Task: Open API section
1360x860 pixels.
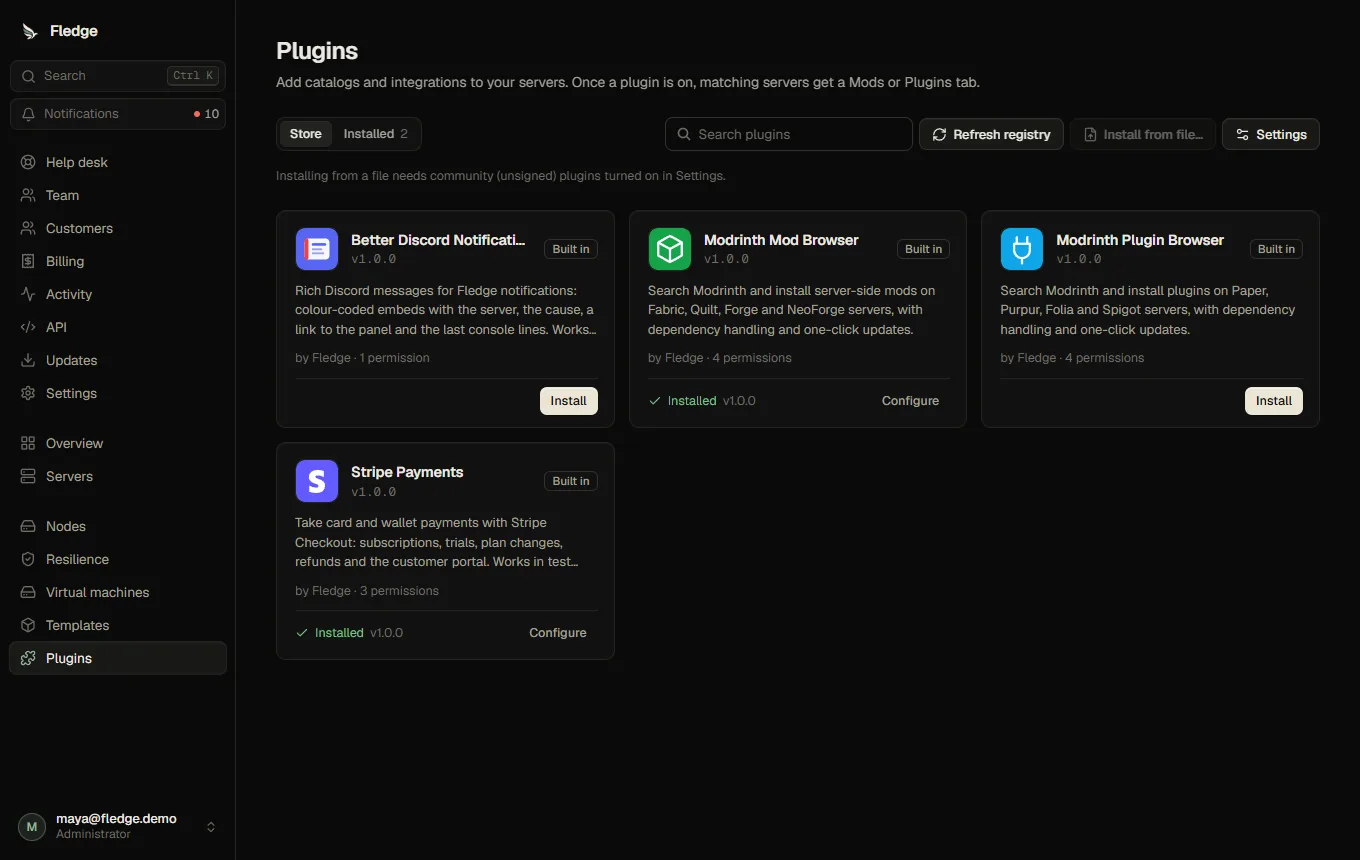Action: 118,327
